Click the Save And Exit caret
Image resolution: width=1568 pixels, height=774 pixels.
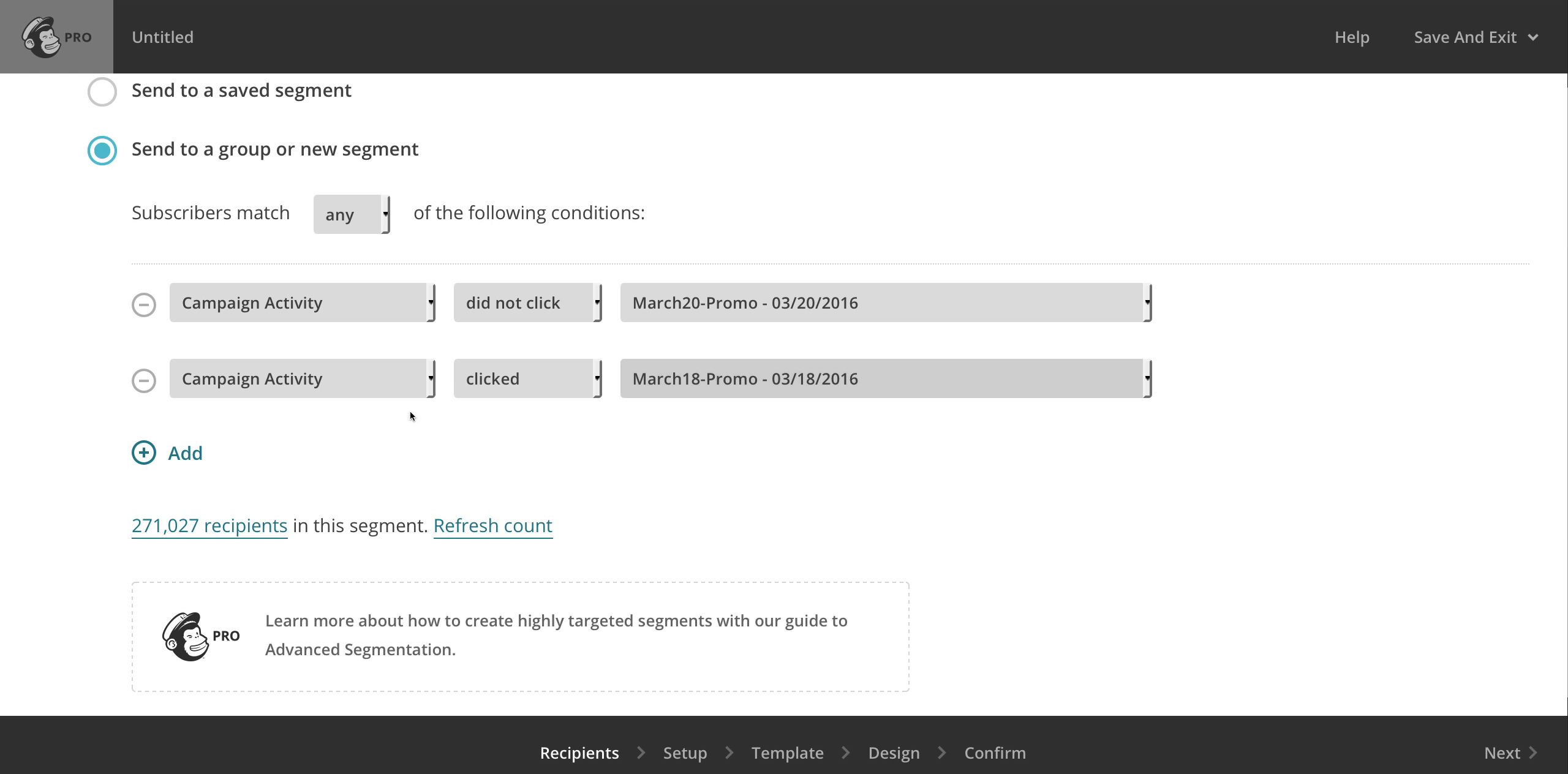pos(1533,37)
